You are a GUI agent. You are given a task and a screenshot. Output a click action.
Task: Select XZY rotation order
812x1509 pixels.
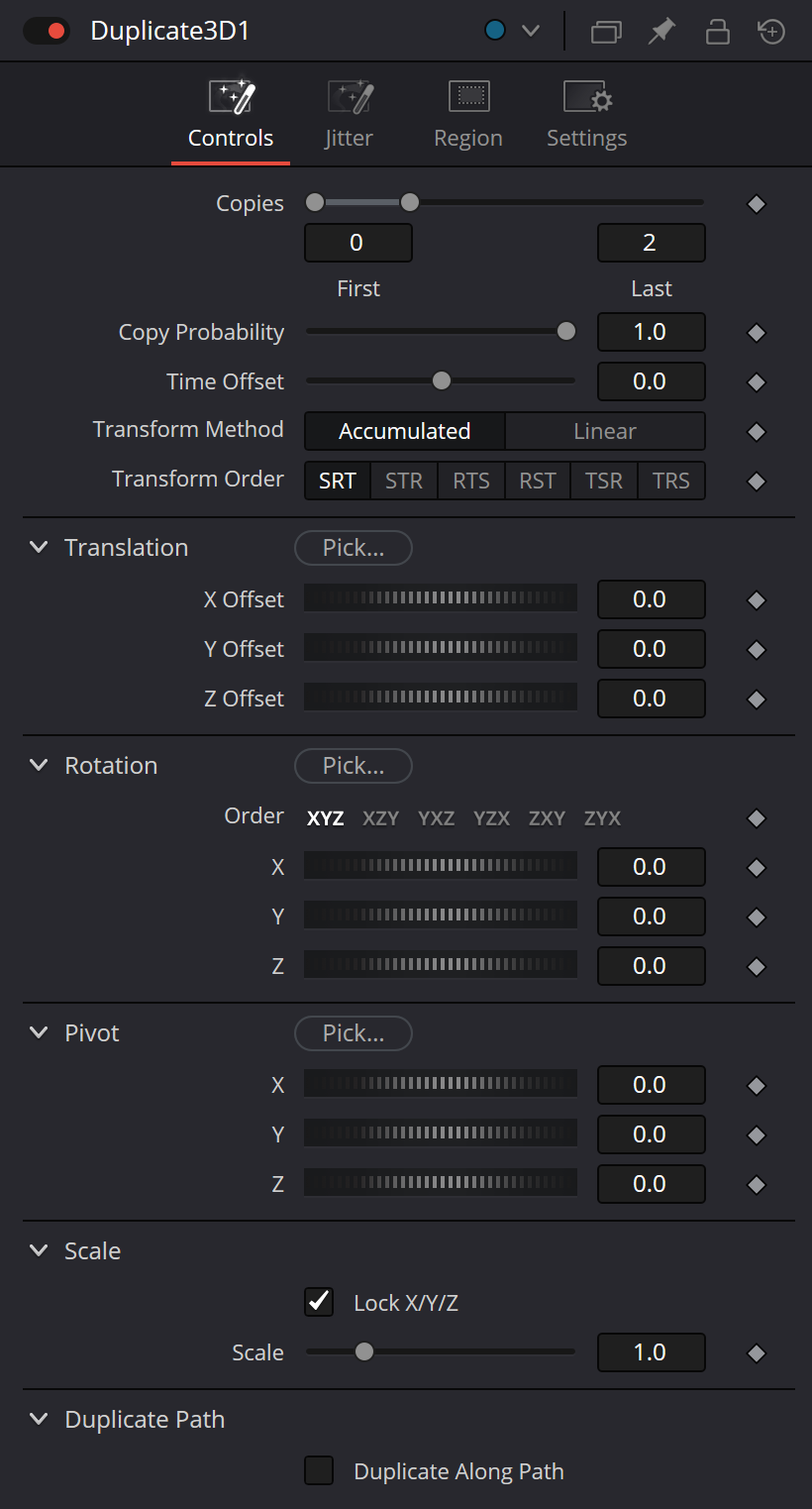point(381,818)
